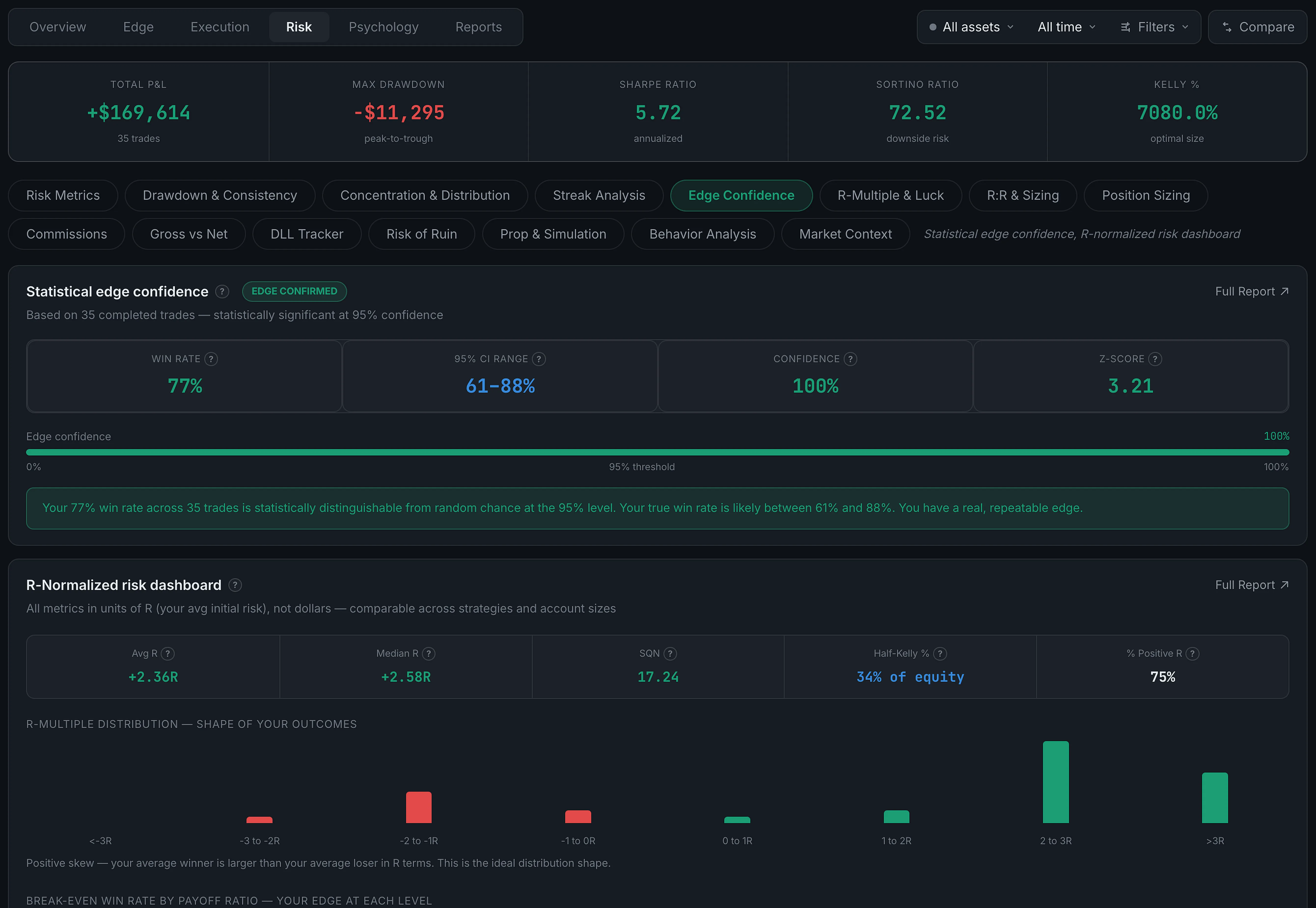Click the -$11,295 Max Drawdown value
The height and width of the screenshot is (908, 1316).
click(398, 113)
